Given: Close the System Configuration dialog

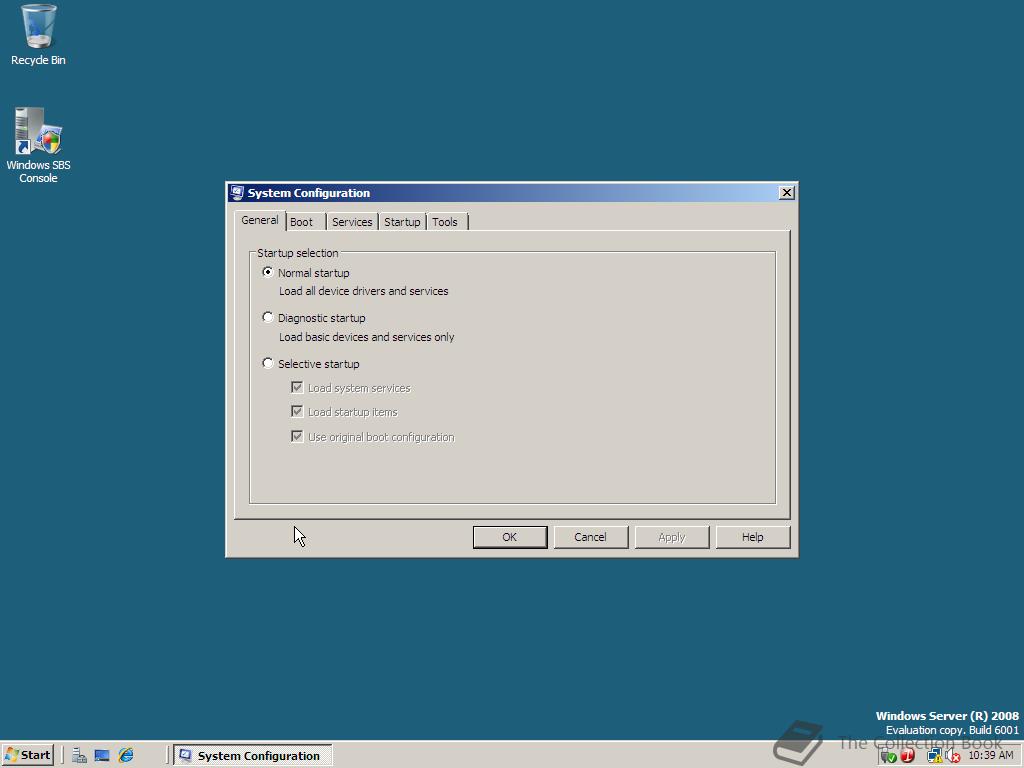Looking at the screenshot, I should [787, 193].
